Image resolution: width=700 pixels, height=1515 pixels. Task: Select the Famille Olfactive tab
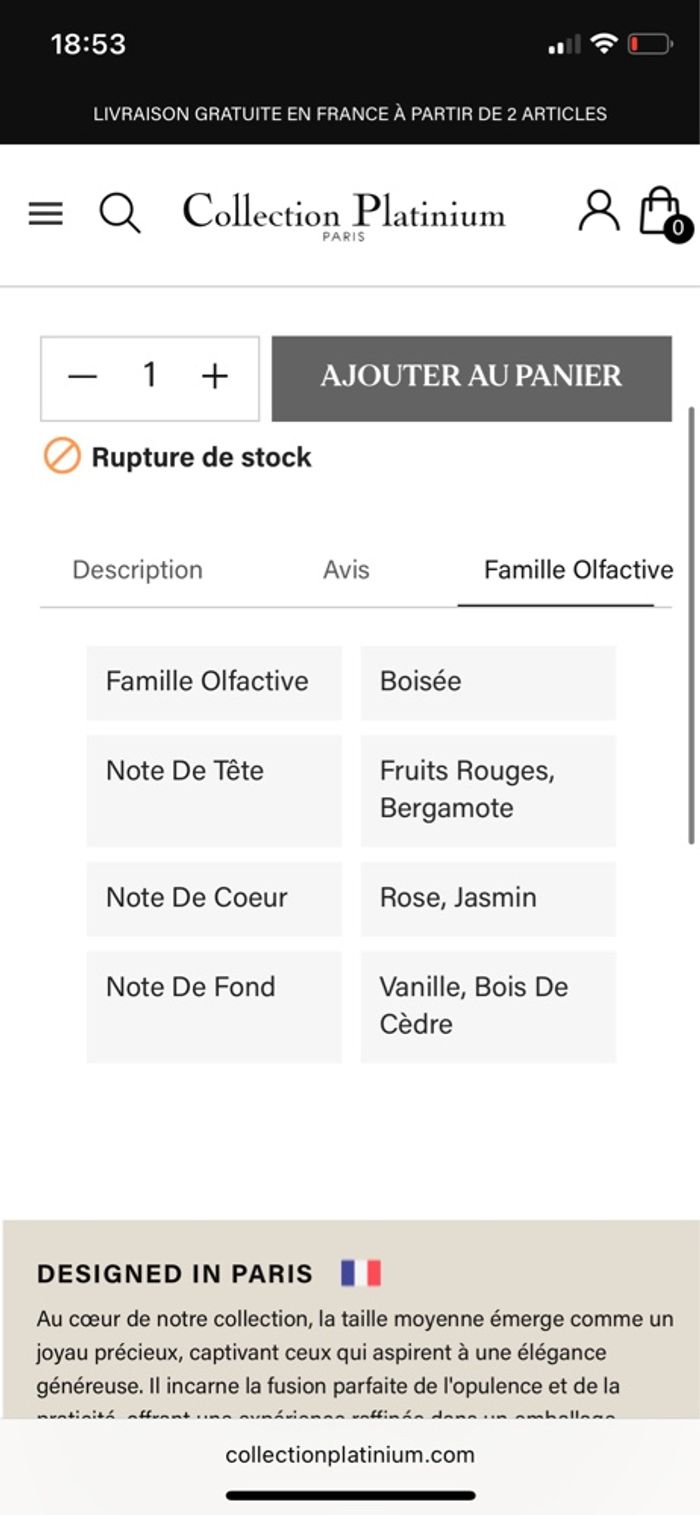coord(578,570)
